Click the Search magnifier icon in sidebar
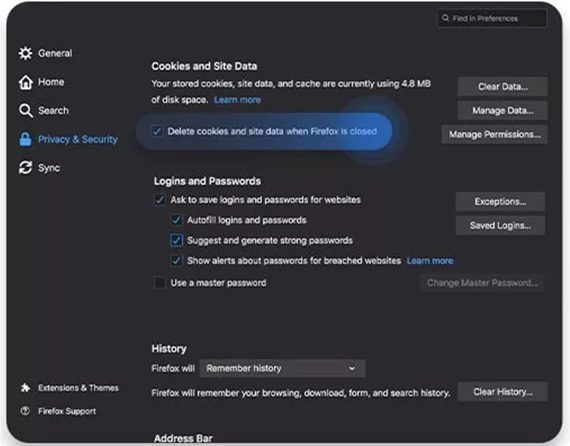The height and width of the screenshot is (446, 570). click(x=26, y=111)
